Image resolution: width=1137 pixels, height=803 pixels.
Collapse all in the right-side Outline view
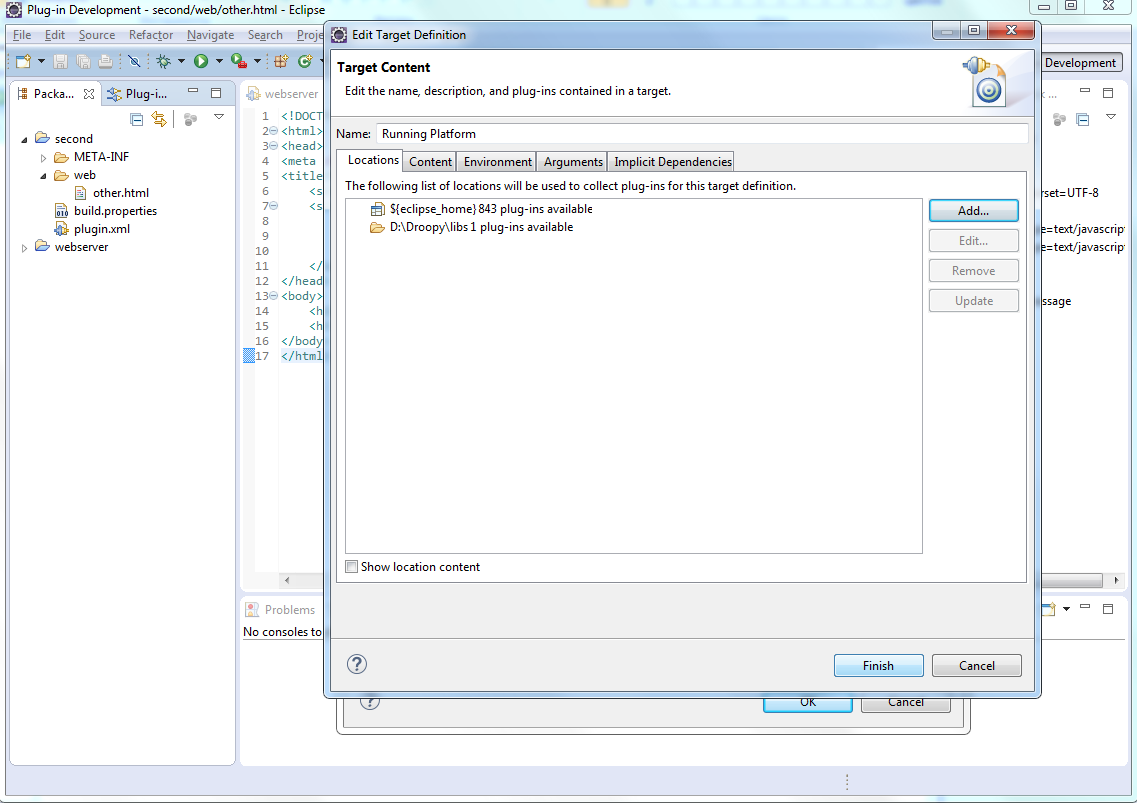tap(1083, 120)
